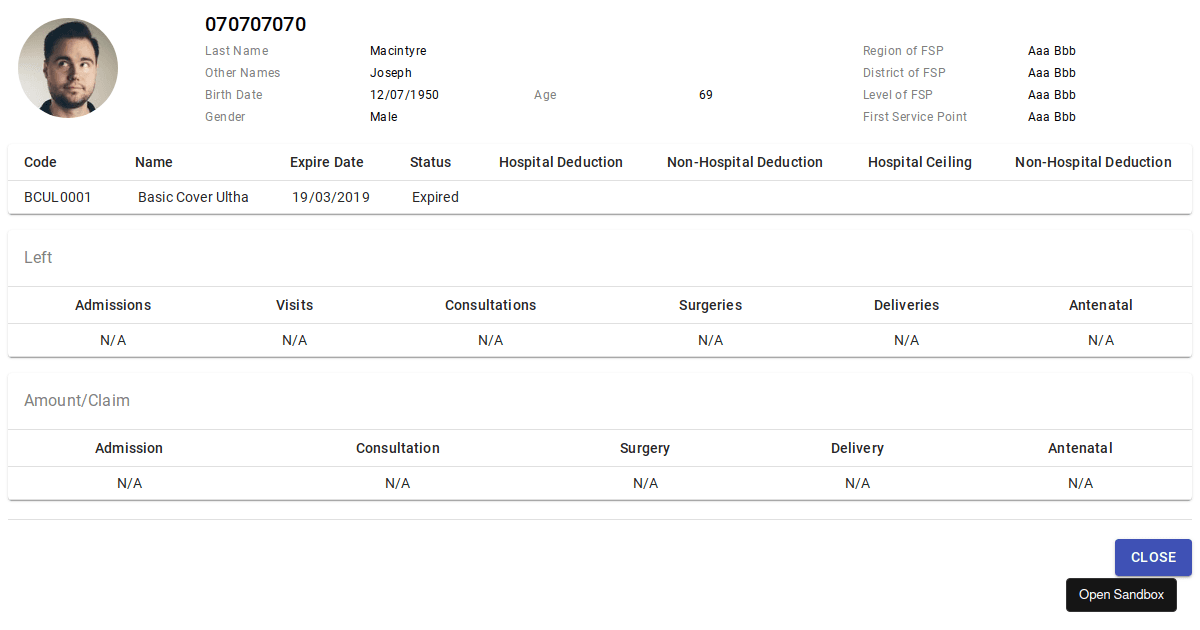Click the Admissions column header
This screenshot has width=1200, height=630.
(113, 305)
